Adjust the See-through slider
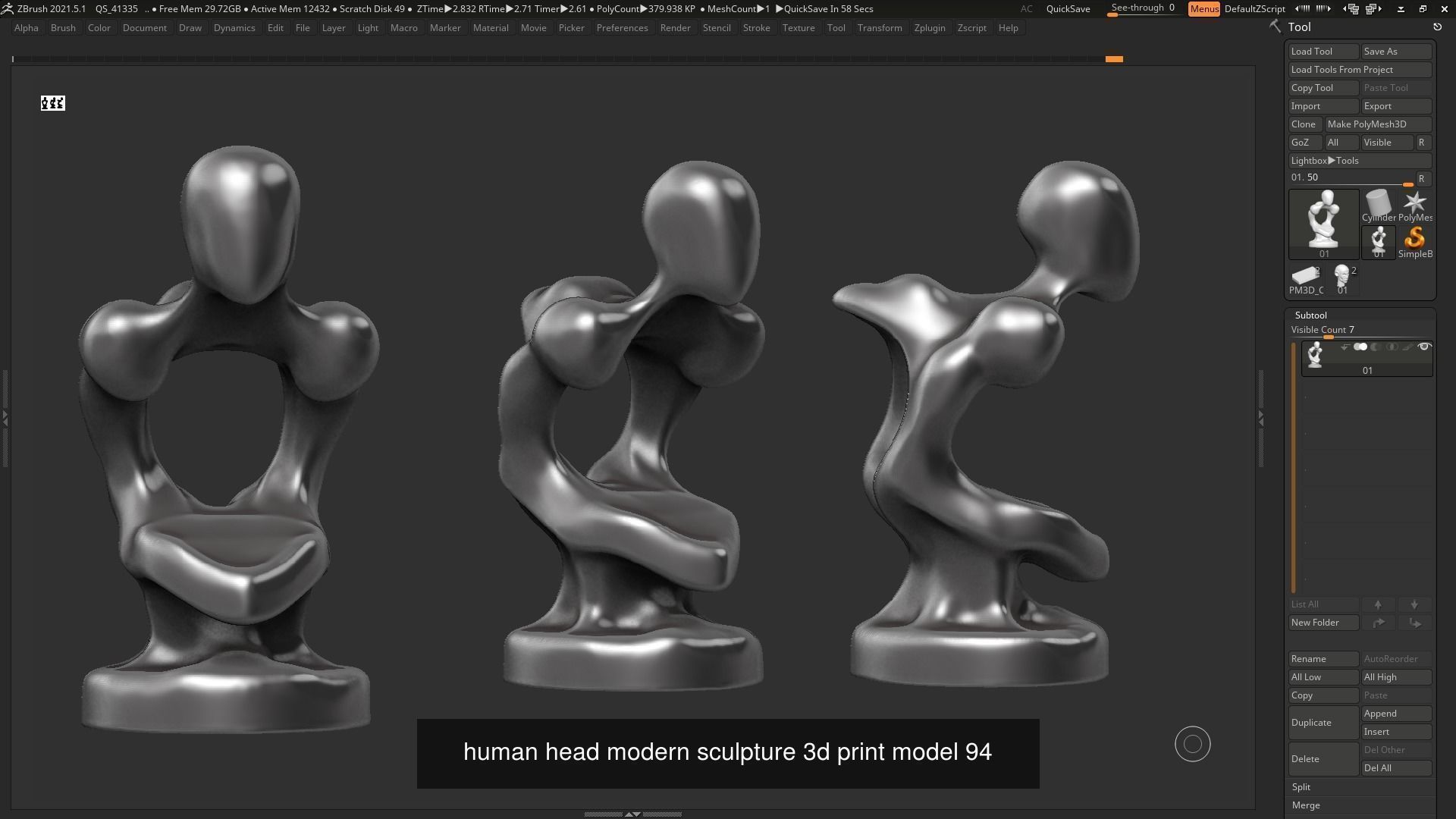Viewport: 1456px width, 819px height. pos(1143,9)
